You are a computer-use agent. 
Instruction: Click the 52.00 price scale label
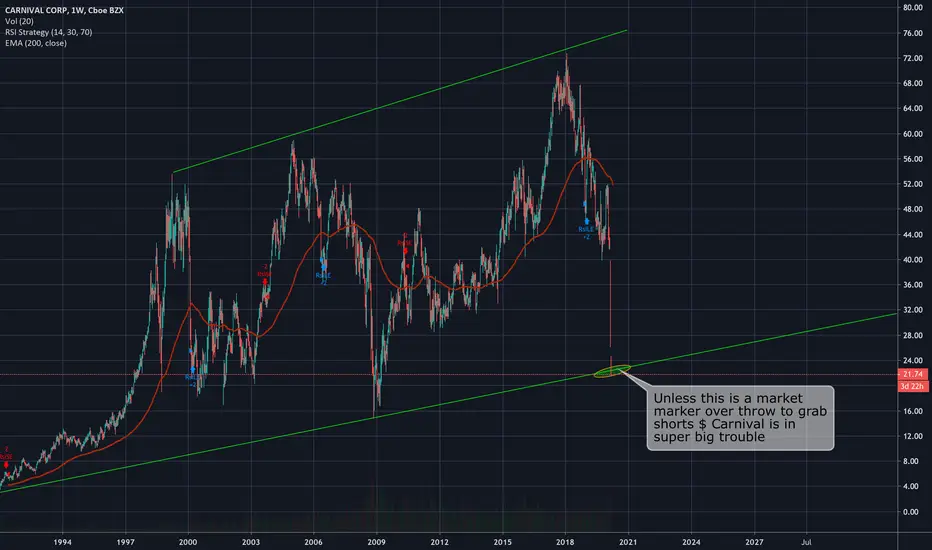[x=913, y=184]
